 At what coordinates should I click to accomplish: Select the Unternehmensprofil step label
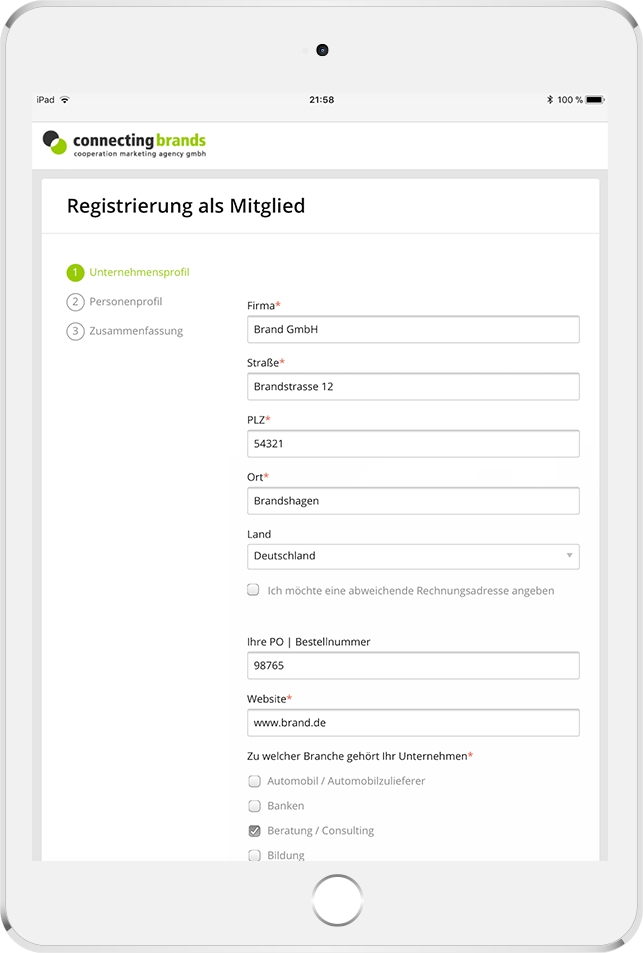tap(139, 272)
